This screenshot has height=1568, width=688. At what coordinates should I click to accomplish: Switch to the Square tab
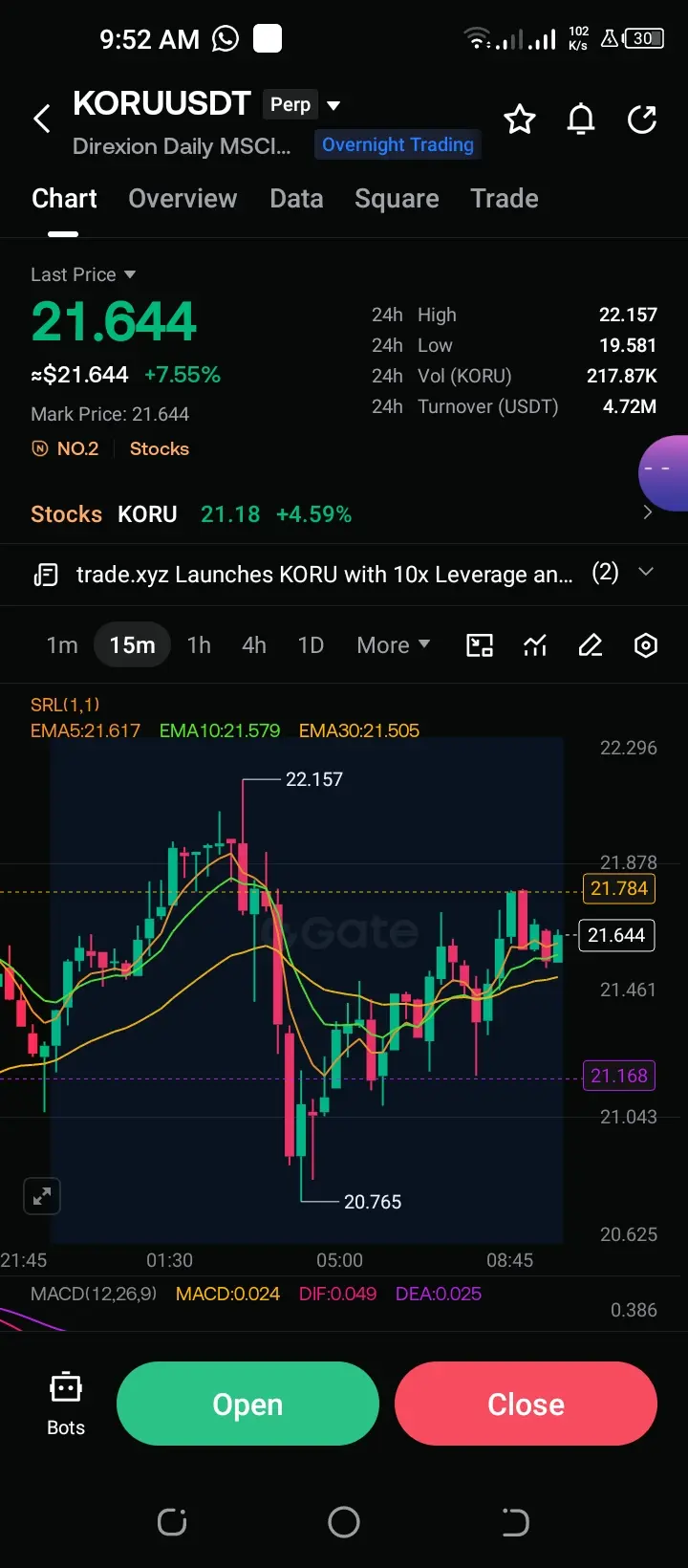pos(397,199)
